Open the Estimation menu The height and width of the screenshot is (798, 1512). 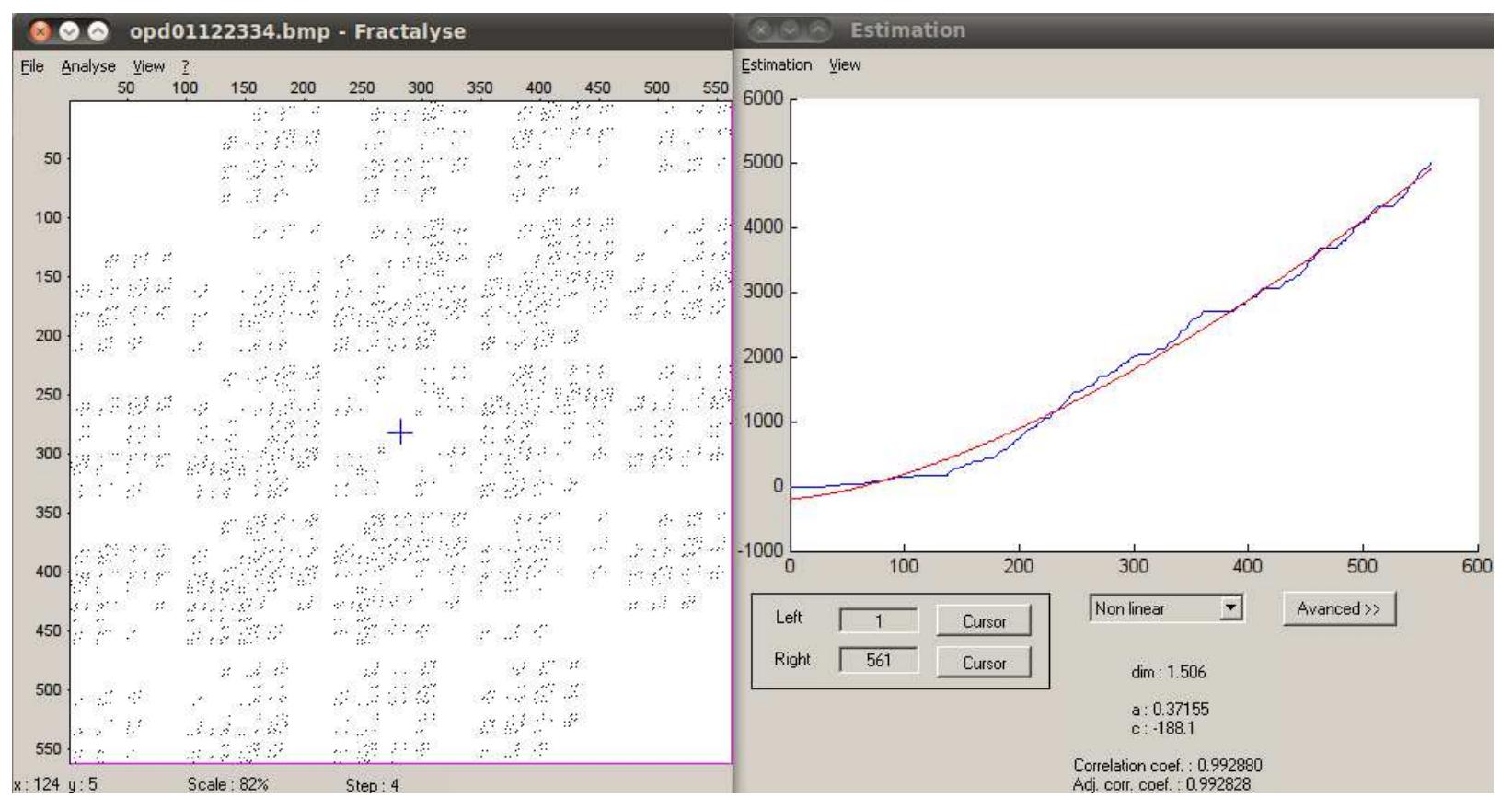(777, 64)
